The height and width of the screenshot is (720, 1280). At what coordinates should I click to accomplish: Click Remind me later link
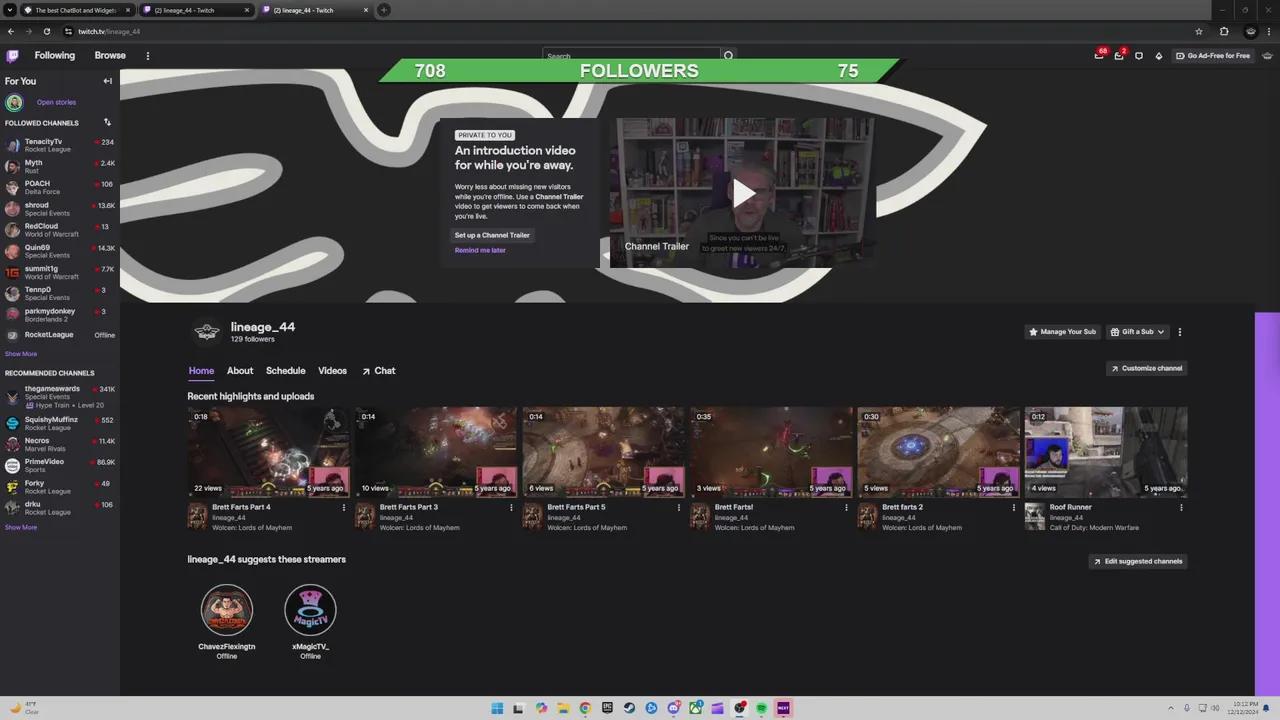coord(480,250)
